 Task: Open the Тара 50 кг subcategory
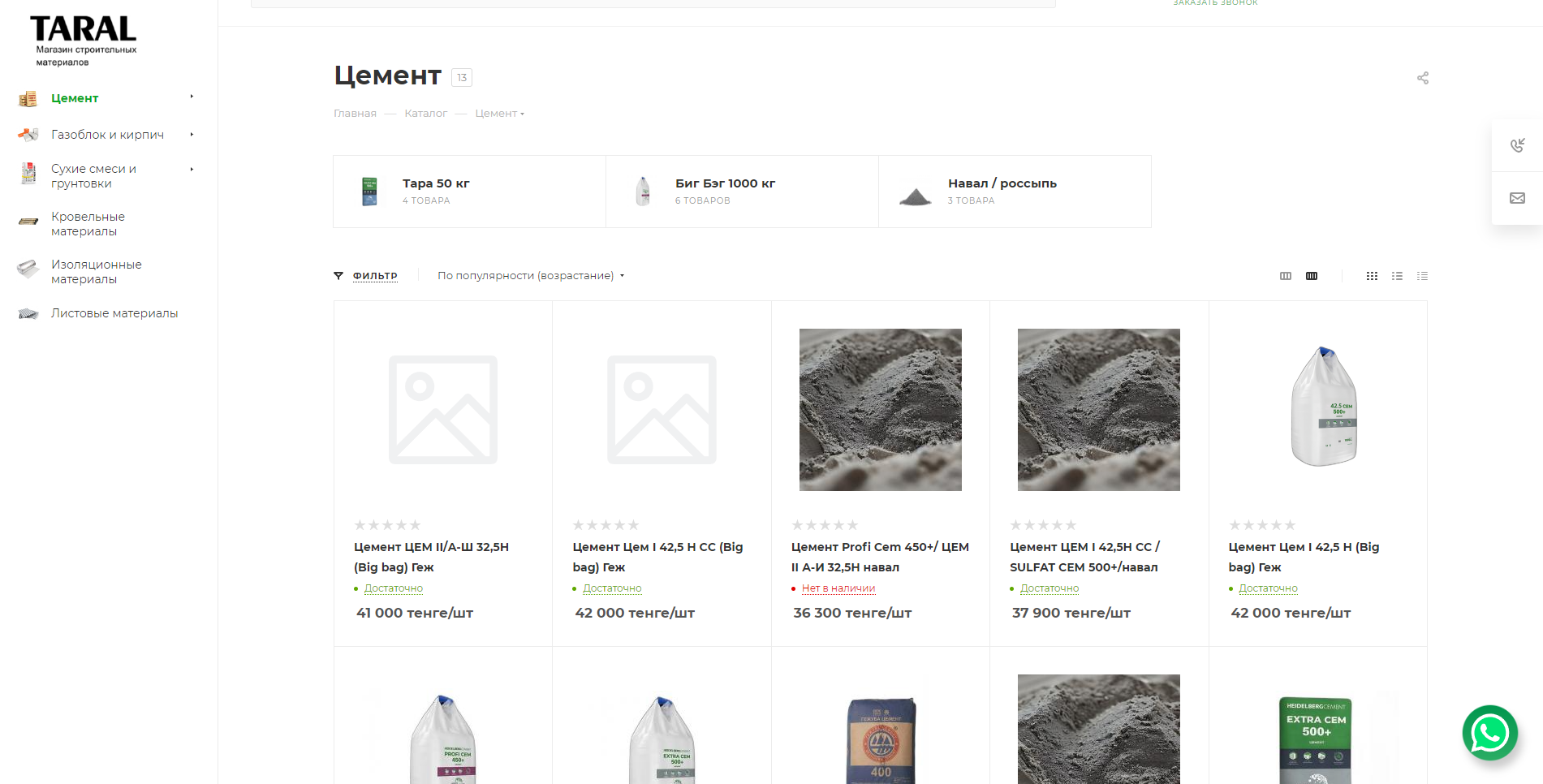[436, 183]
